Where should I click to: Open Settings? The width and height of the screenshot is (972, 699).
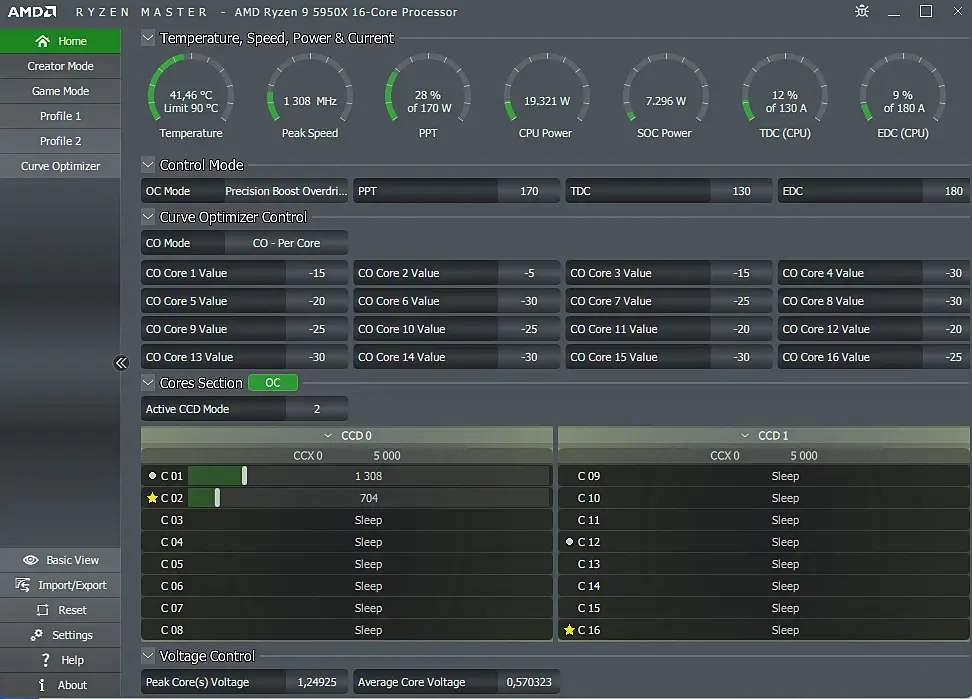click(60, 635)
